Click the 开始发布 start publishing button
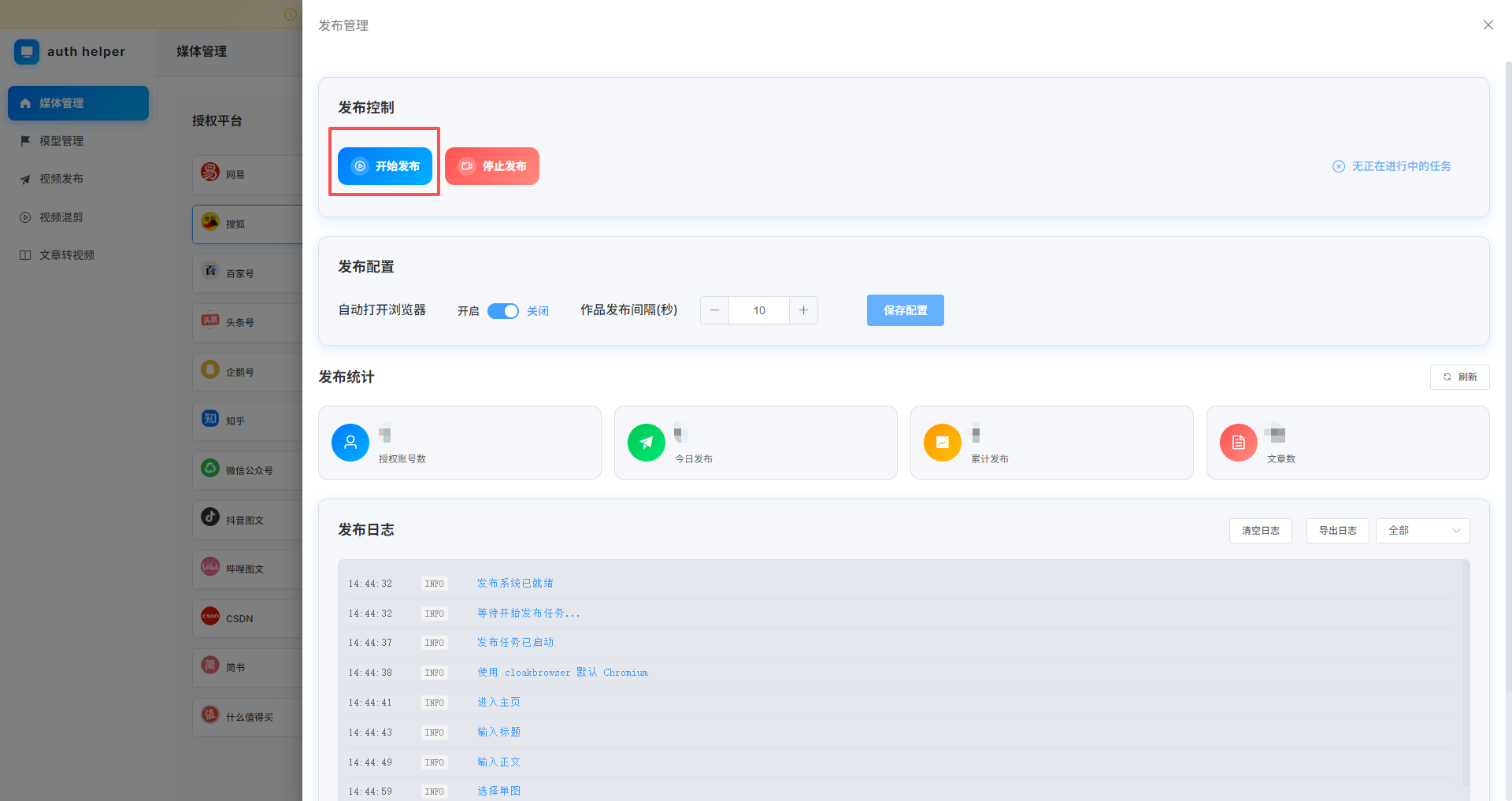 pyautogui.click(x=385, y=166)
